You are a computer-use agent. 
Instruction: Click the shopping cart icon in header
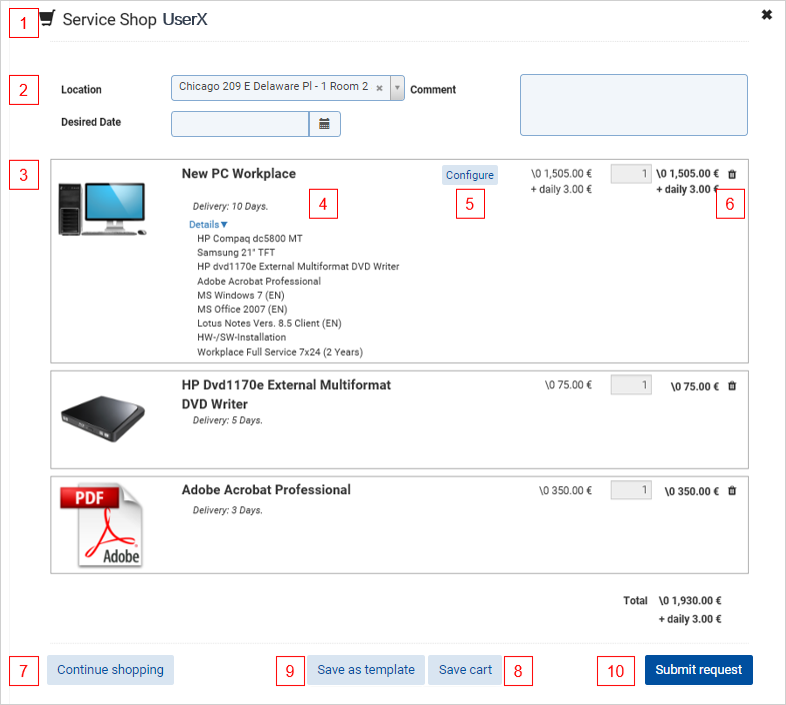point(47,18)
